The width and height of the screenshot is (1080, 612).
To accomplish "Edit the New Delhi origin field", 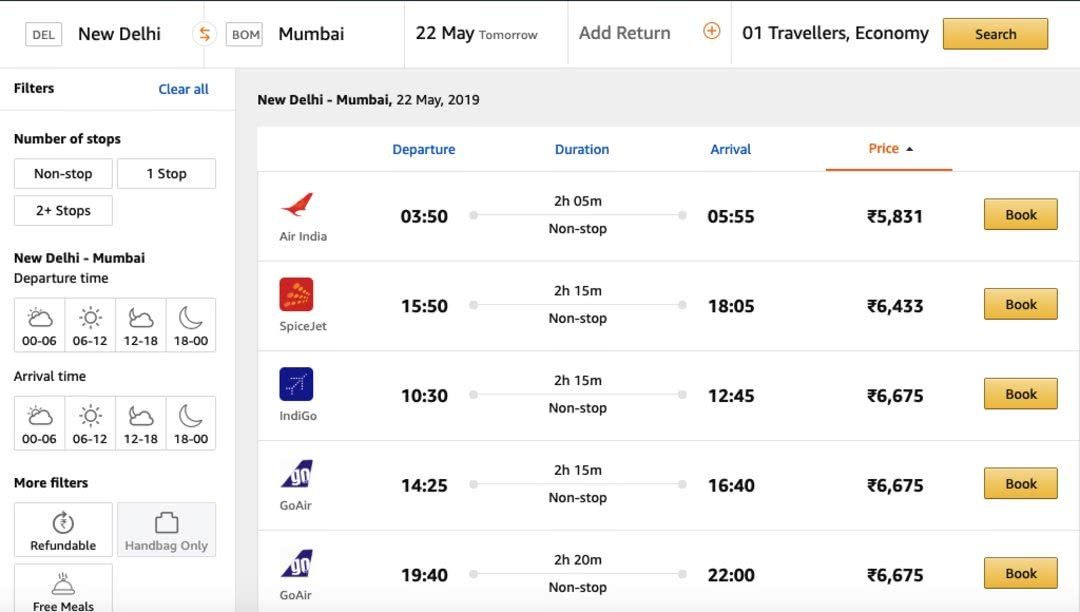I will [x=119, y=34].
